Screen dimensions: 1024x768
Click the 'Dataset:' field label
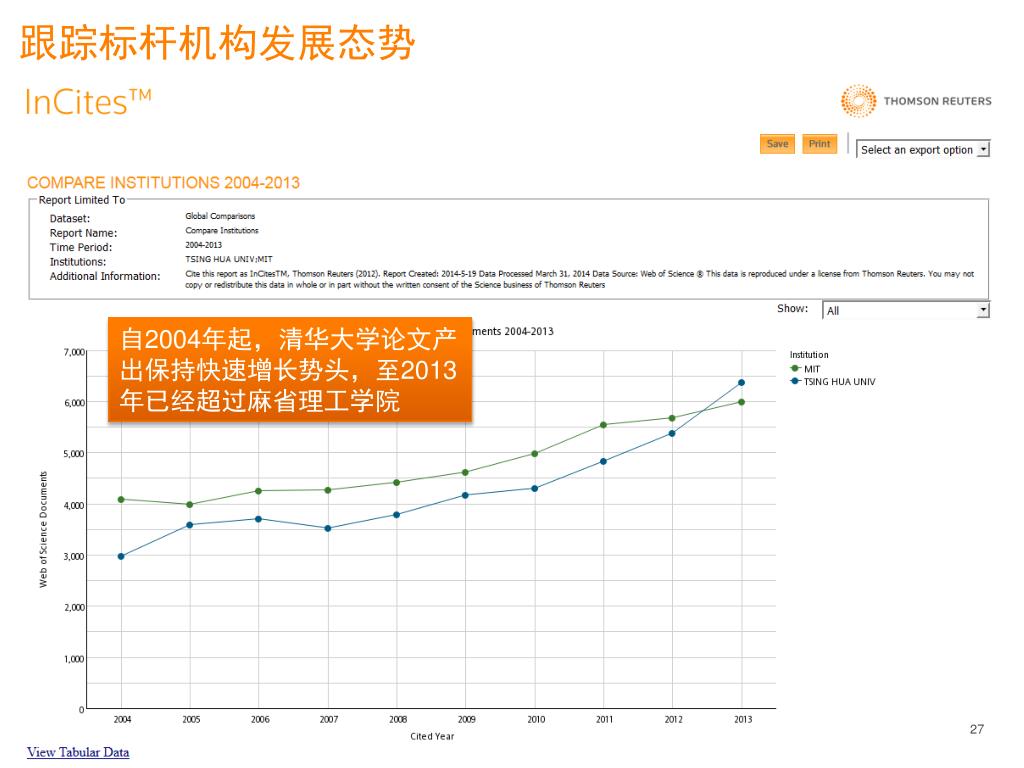pos(70,219)
